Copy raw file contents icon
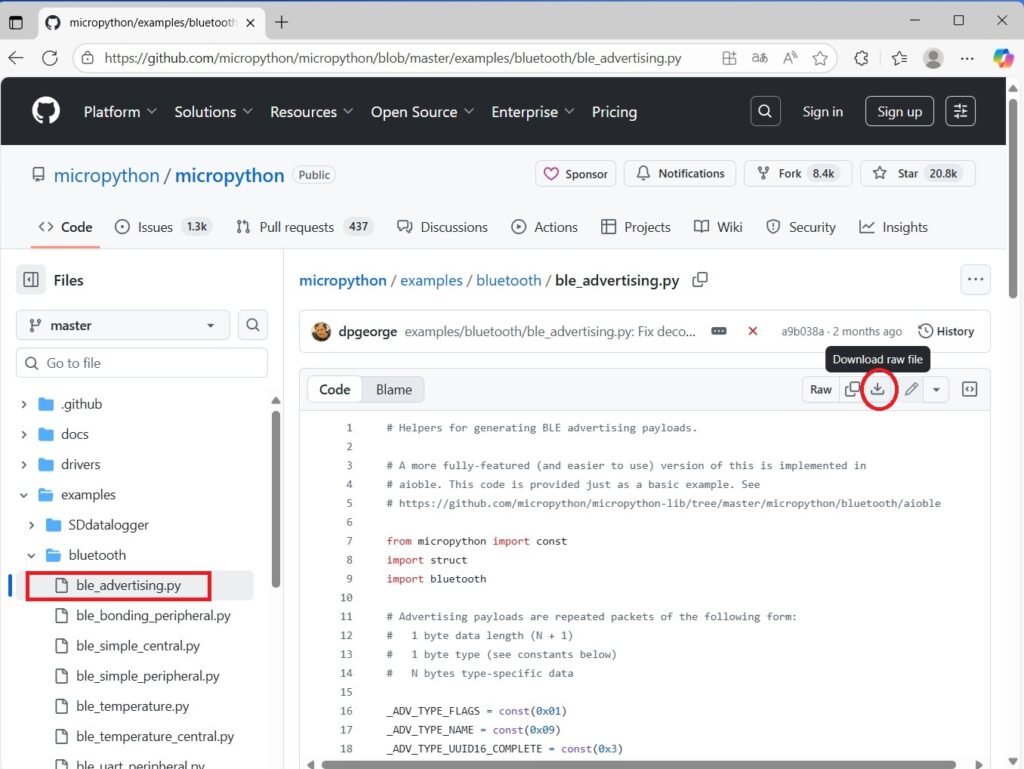This screenshot has width=1024, height=769. click(x=852, y=389)
